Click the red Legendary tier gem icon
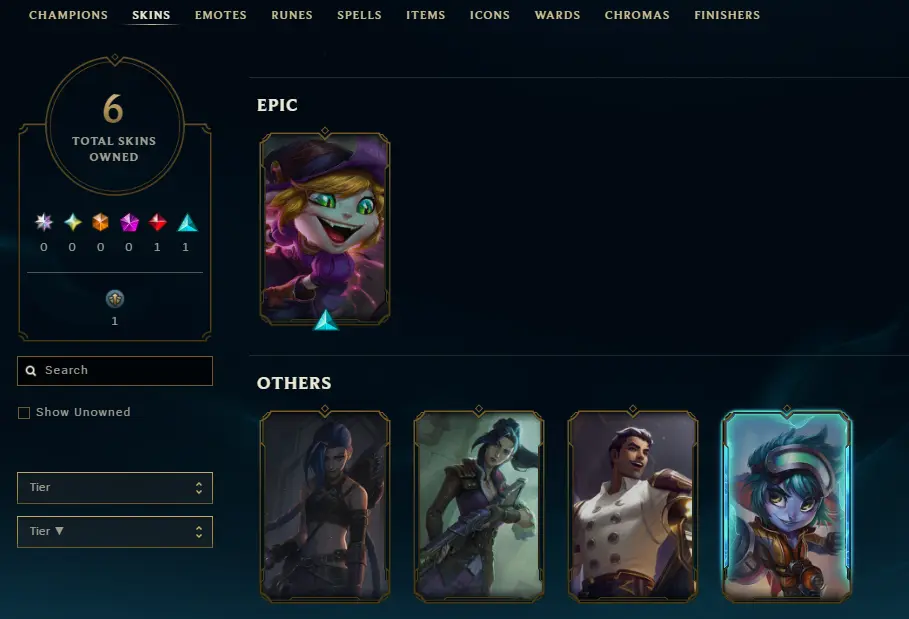 (158, 222)
